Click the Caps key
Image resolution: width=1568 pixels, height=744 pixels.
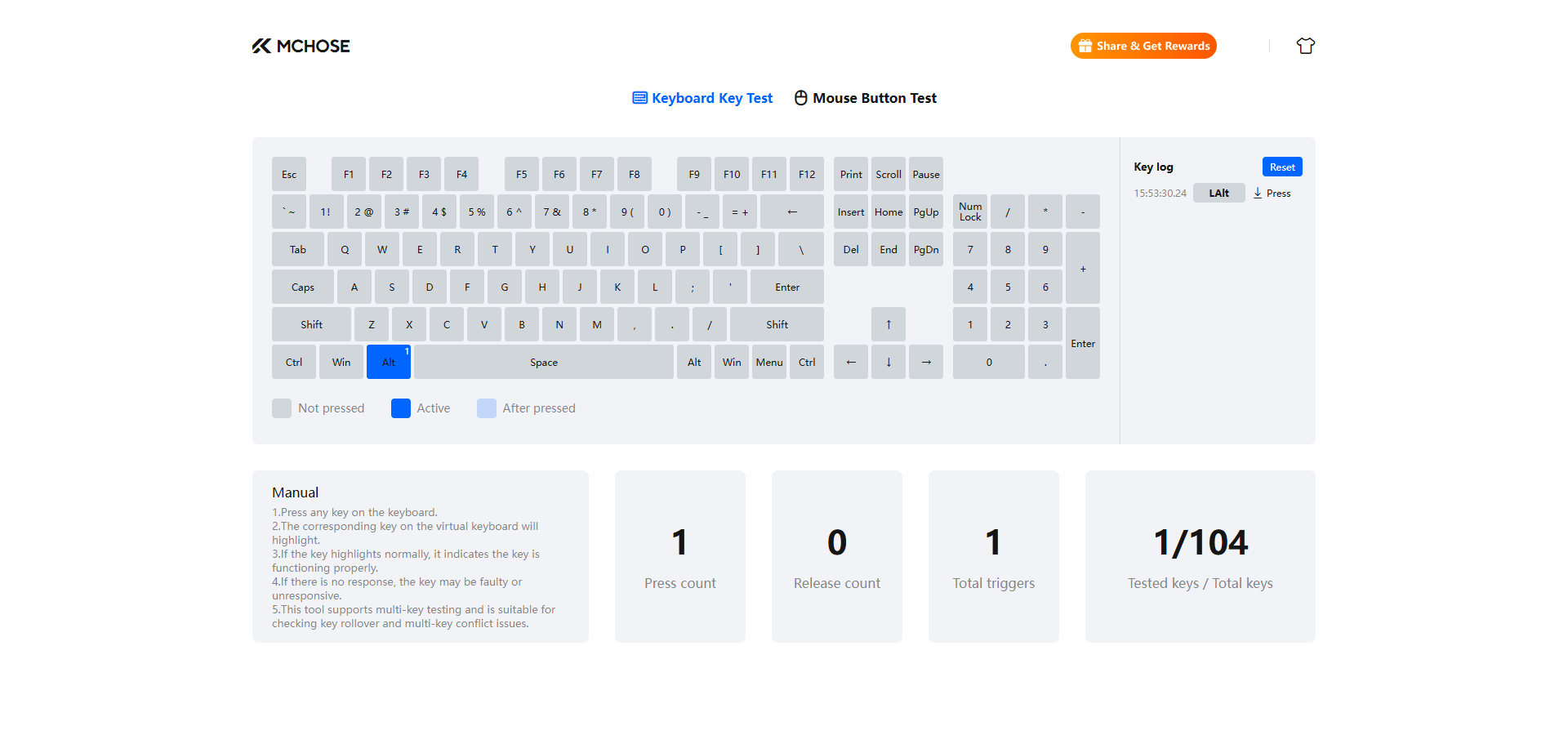[x=303, y=287]
